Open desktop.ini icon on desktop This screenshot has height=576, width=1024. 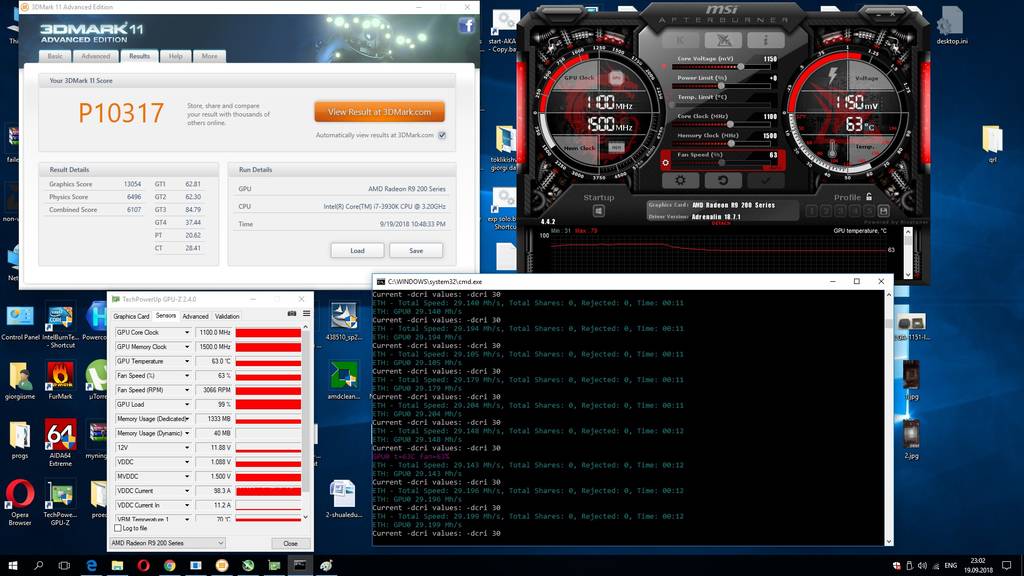tap(952, 26)
